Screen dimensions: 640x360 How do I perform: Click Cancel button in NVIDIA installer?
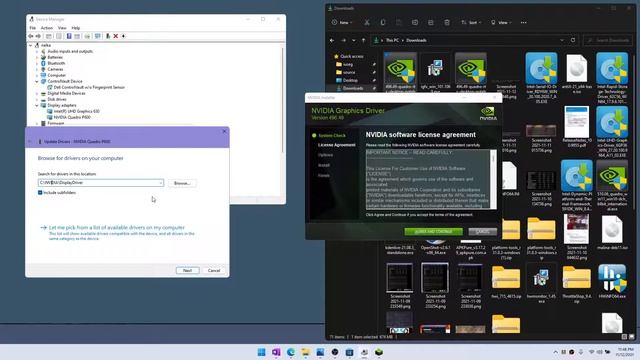(x=482, y=231)
